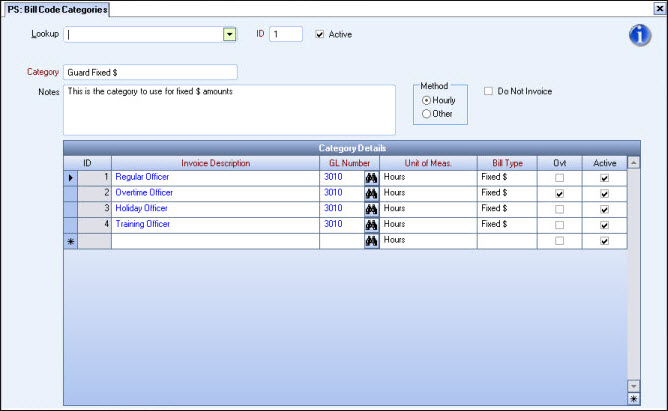The width and height of the screenshot is (668, 411).
Task: Select the Other method radio button
Action: (x=428, y=113)
